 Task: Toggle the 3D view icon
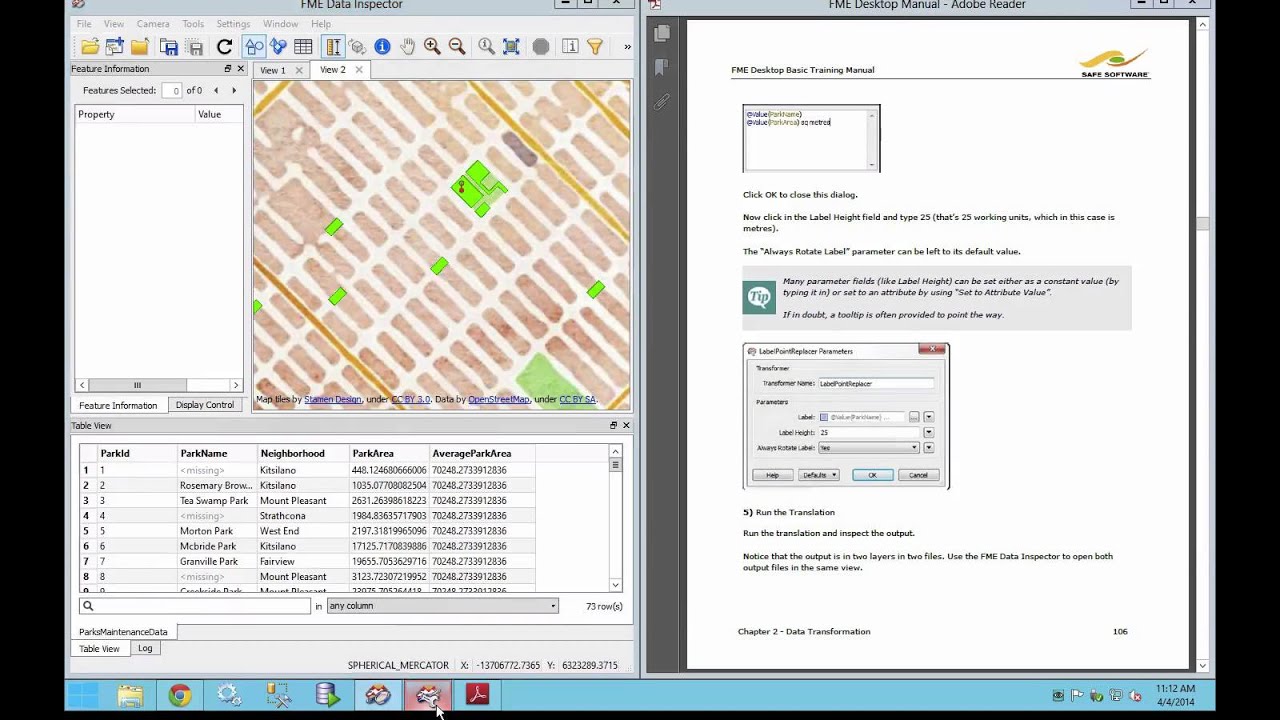(x=278, y=46)
